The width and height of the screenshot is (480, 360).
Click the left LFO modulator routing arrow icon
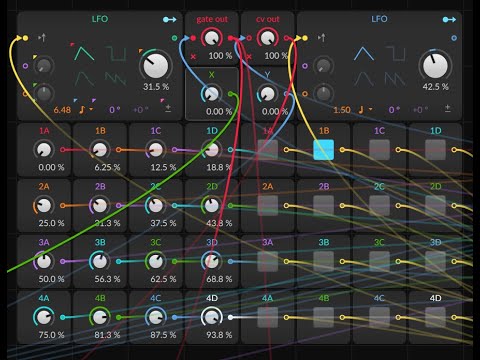(x=170, y=20)
